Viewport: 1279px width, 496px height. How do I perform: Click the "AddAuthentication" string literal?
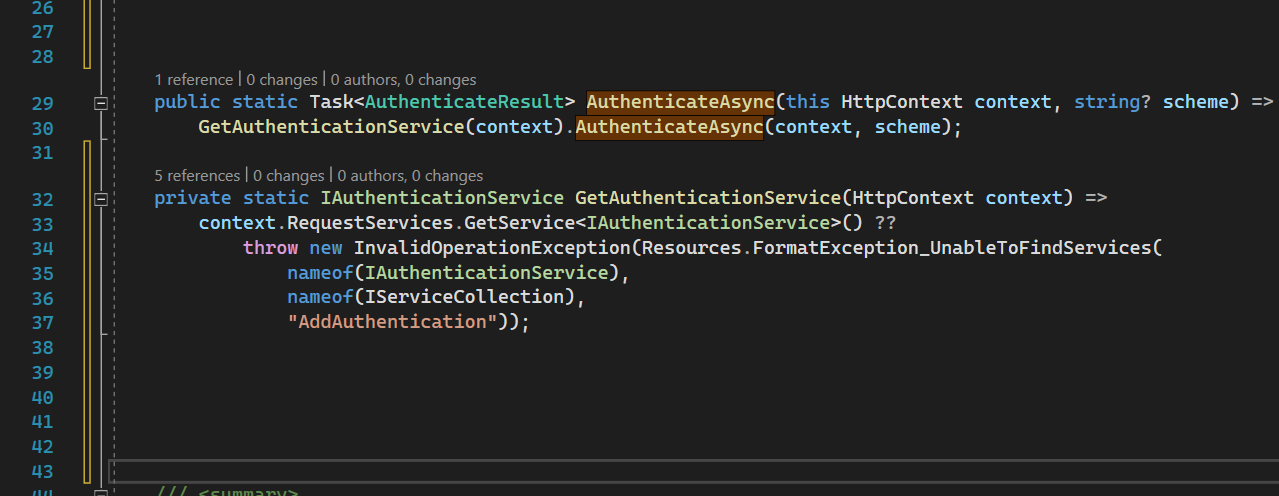[392, 322]
